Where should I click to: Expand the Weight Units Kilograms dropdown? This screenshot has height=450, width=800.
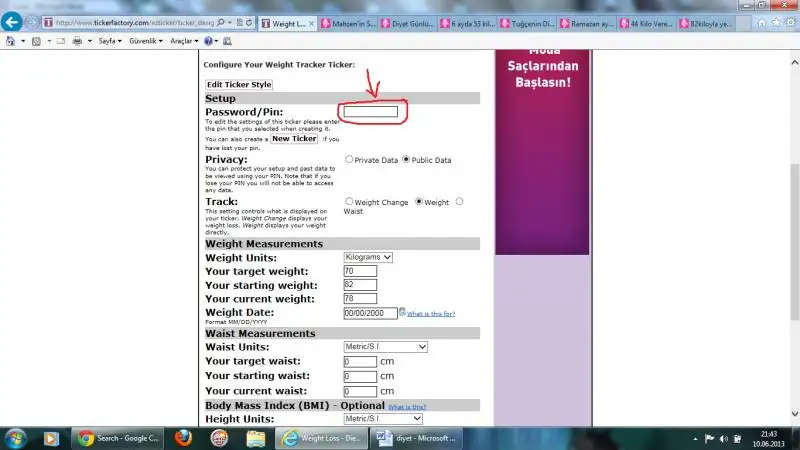point(368,257)
